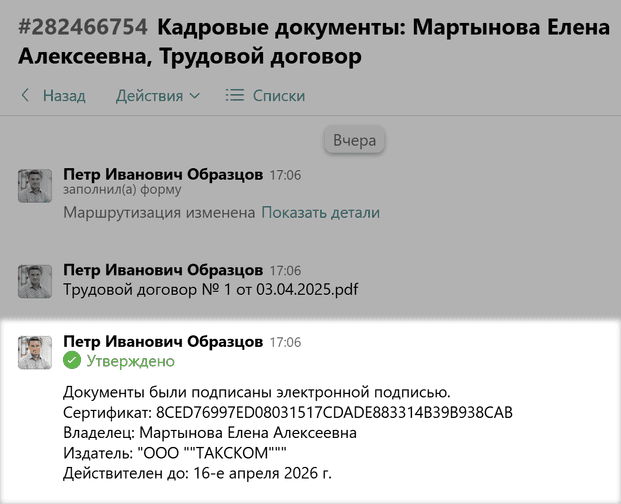
Task: Click the list icon beside Списки
Action: coord(235,95)
